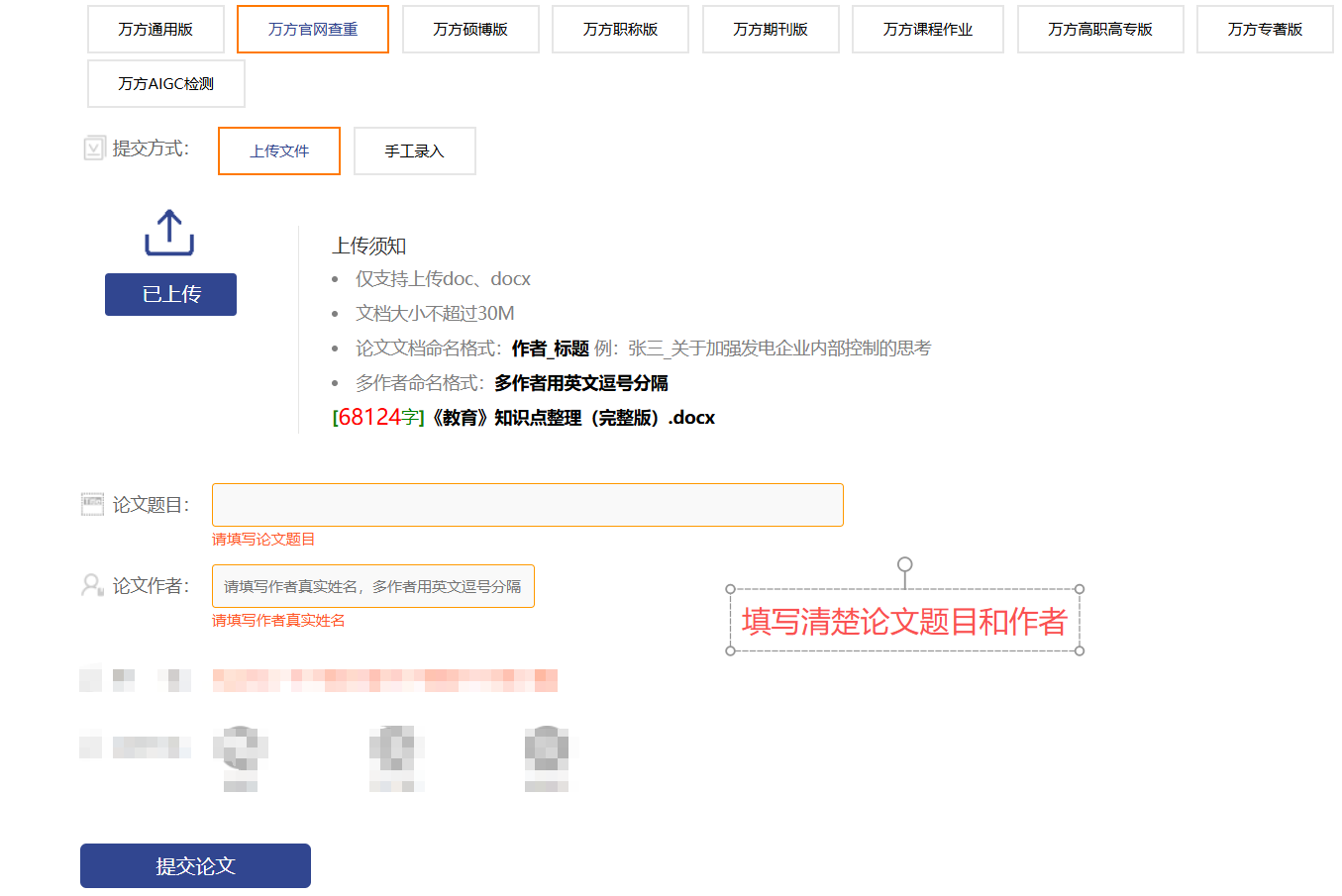Click the checkbox icon beside 提交方式

point(94,147)
